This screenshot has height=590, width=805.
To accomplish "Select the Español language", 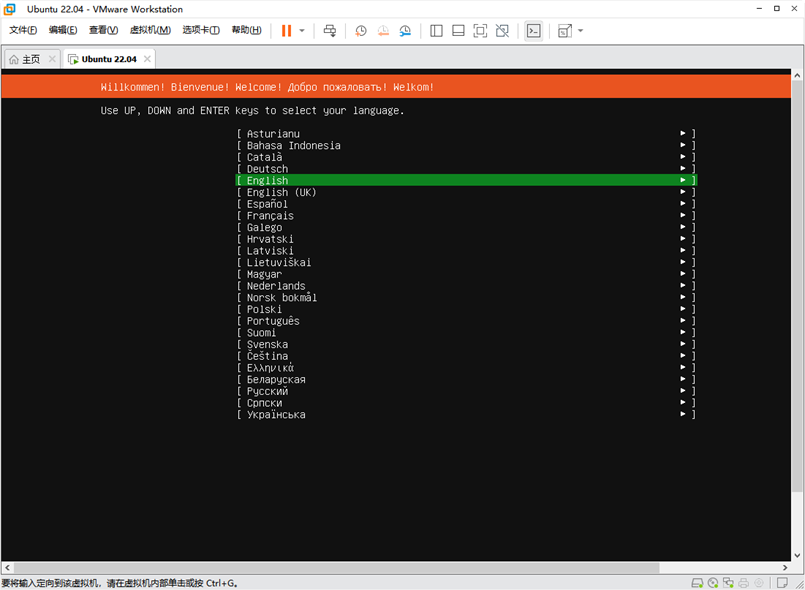I will coord(466,204).
